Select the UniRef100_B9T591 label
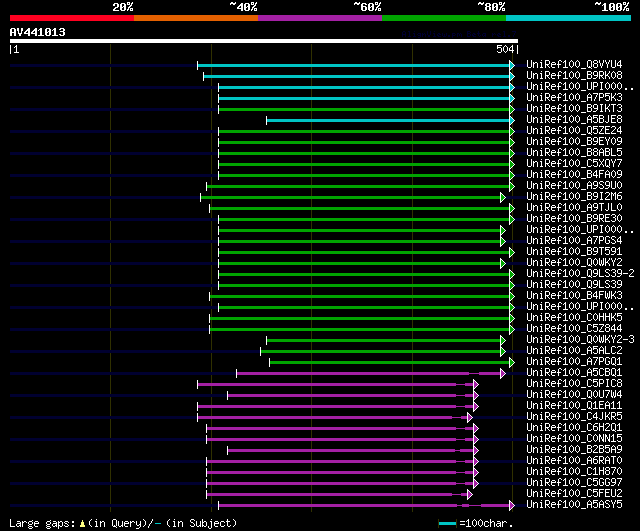This screenshot has width=640, height=531. [574, 252]
